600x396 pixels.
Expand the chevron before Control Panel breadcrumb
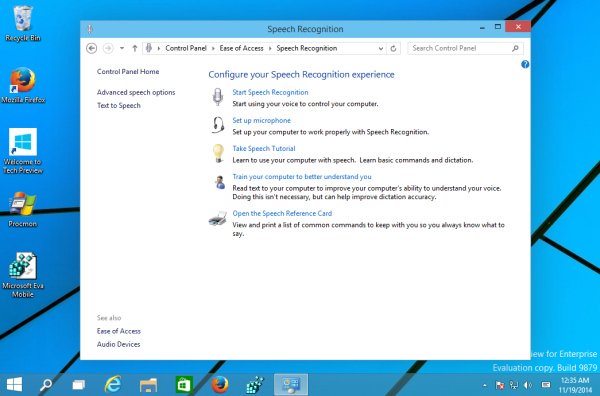point(159,48)
